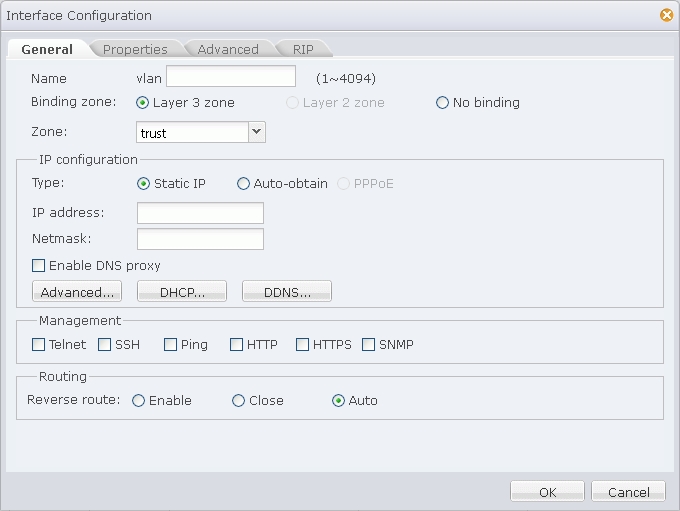Open the Advanced tab
The image size is (680, 511).
click(228, 49)
